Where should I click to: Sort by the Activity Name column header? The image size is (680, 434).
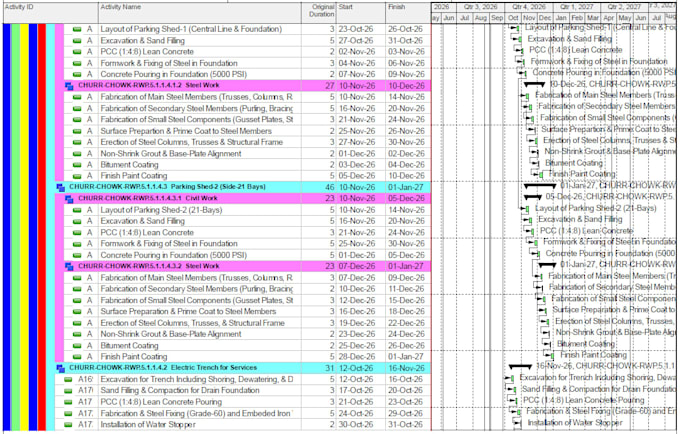click(x=200, y=13)
